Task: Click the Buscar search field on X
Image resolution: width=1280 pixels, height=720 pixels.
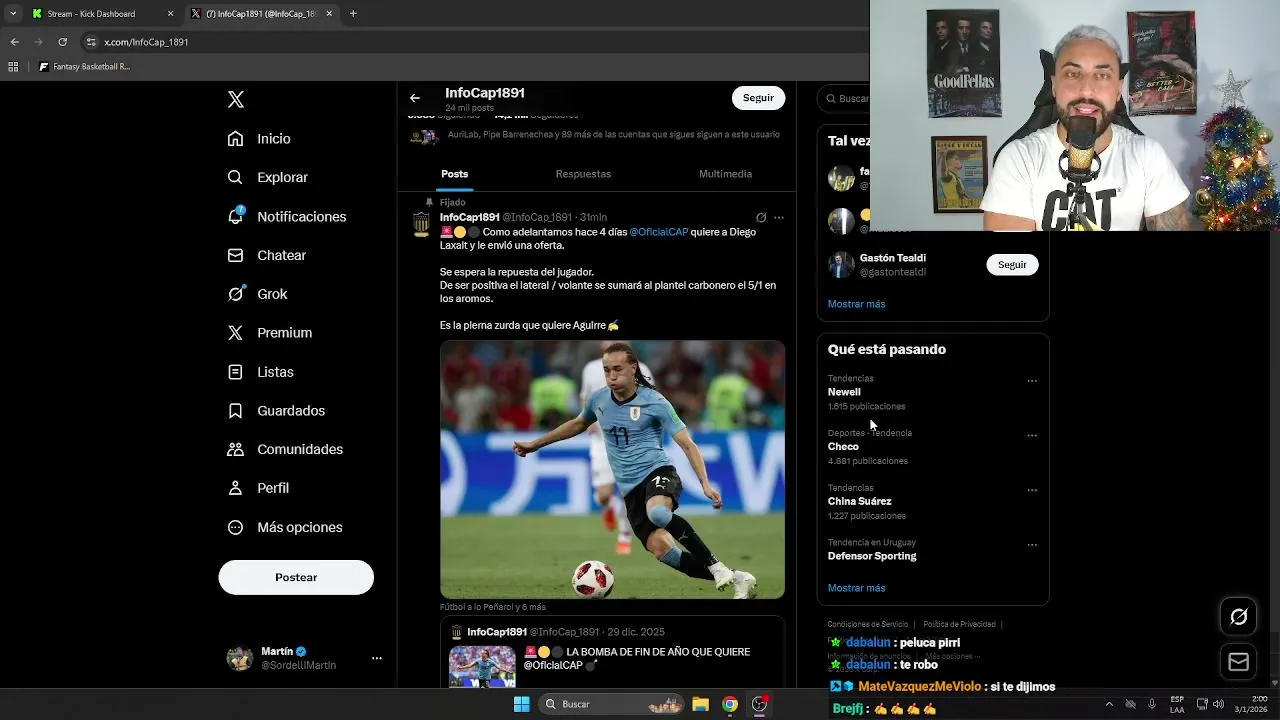Action: (846, 98)
